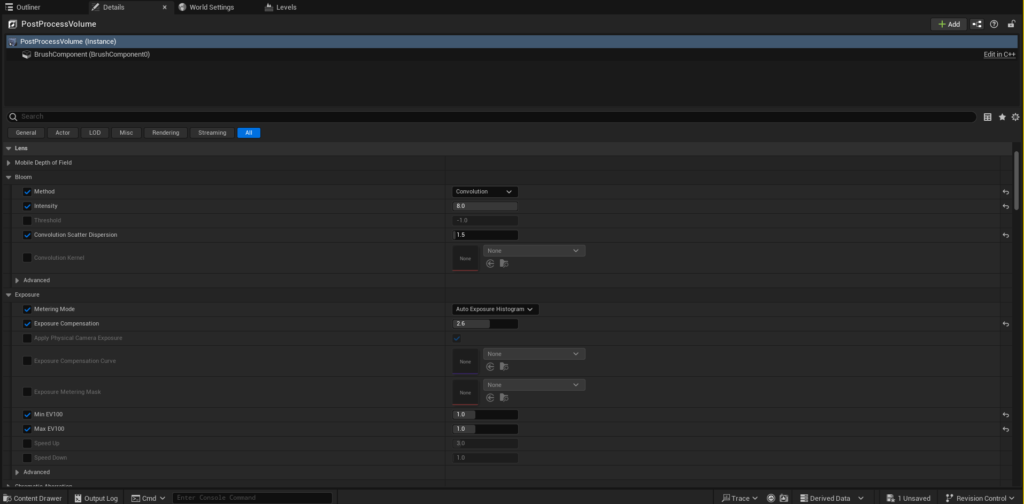The image size is (1024, 504).
Task: Select the General category filter
Action: coord(26,133)
